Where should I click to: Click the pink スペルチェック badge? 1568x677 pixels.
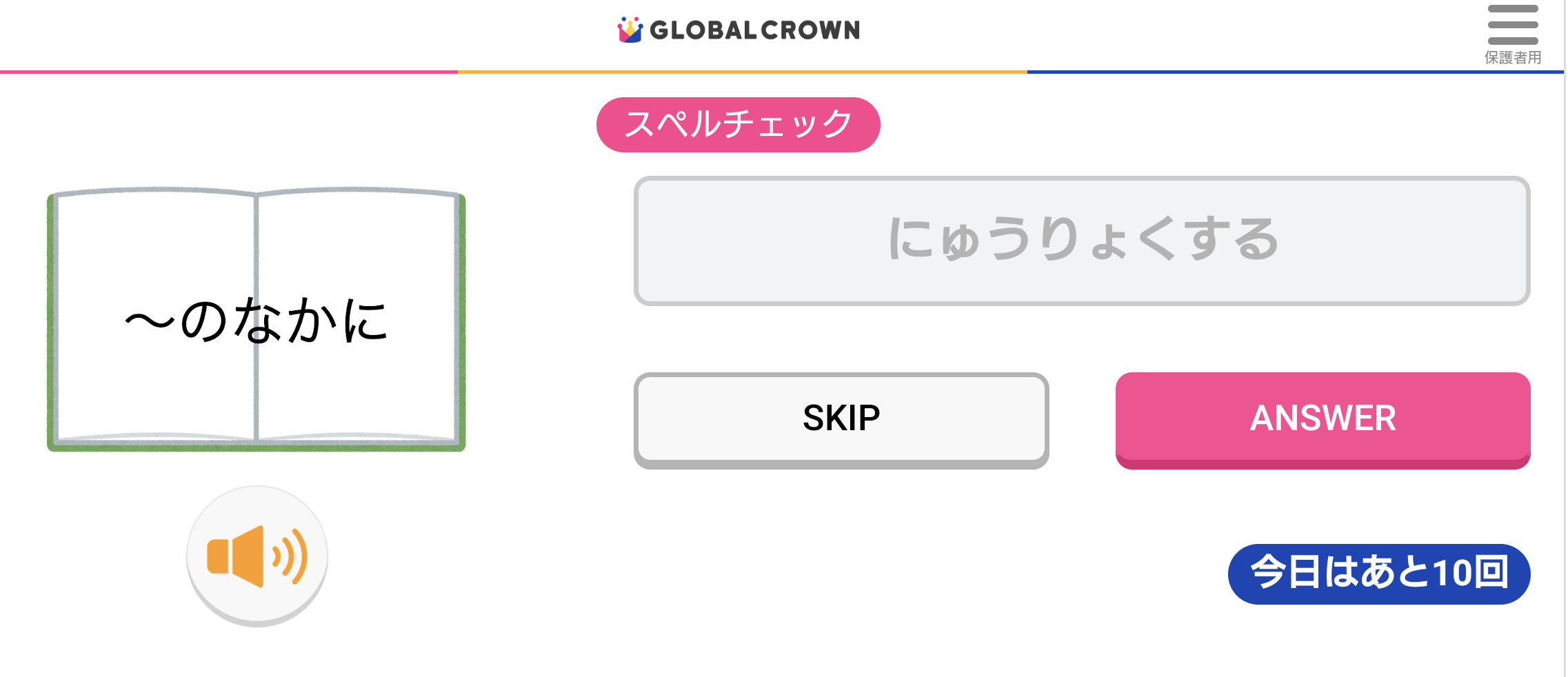coord(738,125)
